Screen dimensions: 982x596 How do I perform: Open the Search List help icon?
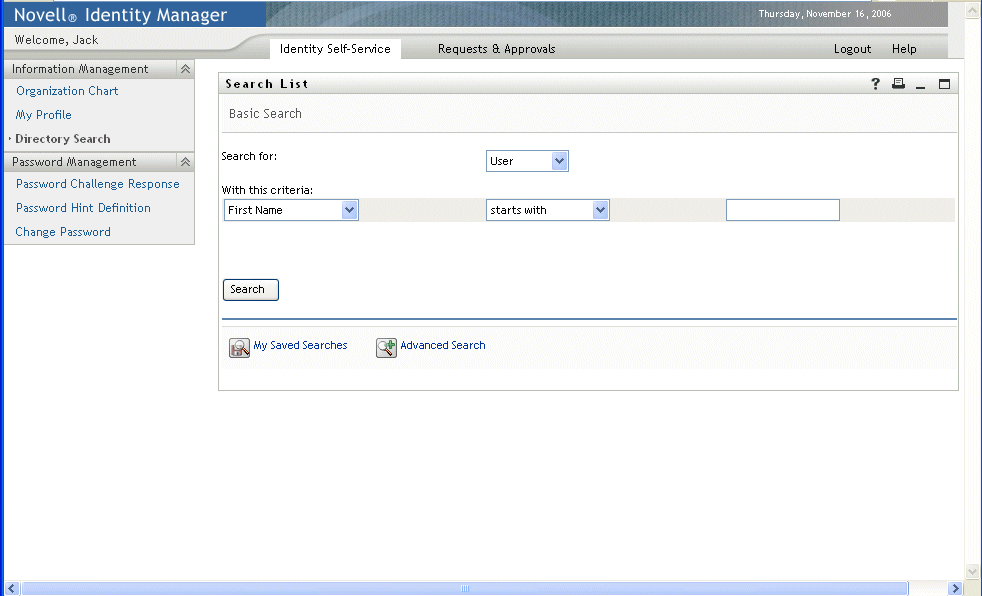pos(875,84)
